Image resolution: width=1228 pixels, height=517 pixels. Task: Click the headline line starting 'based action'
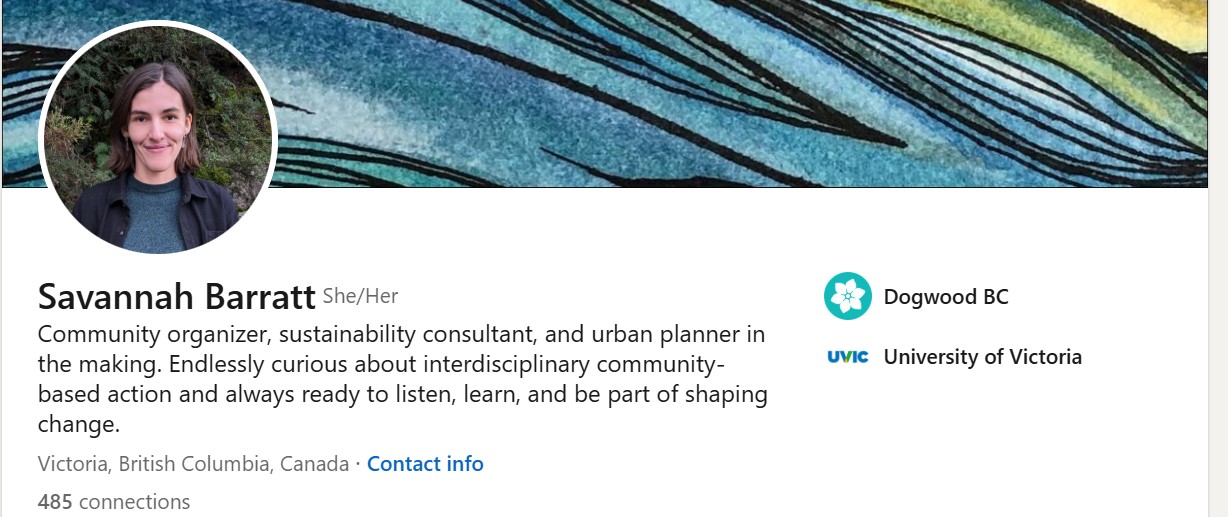click(400, 394)
